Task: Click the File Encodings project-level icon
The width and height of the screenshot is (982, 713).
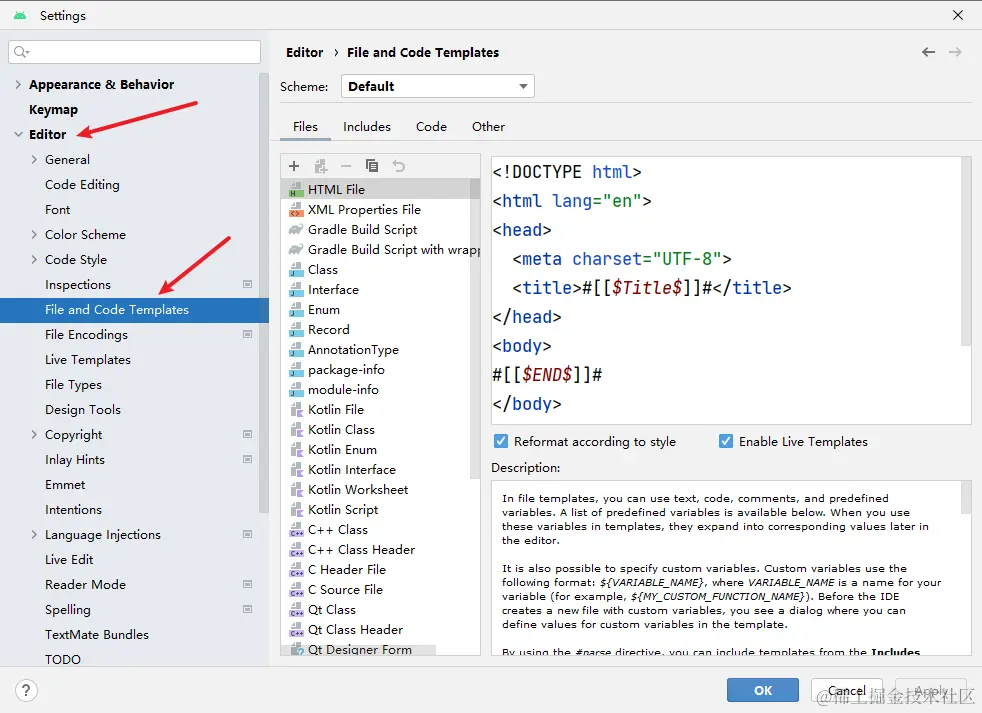Action: click(x=247, y=335)
